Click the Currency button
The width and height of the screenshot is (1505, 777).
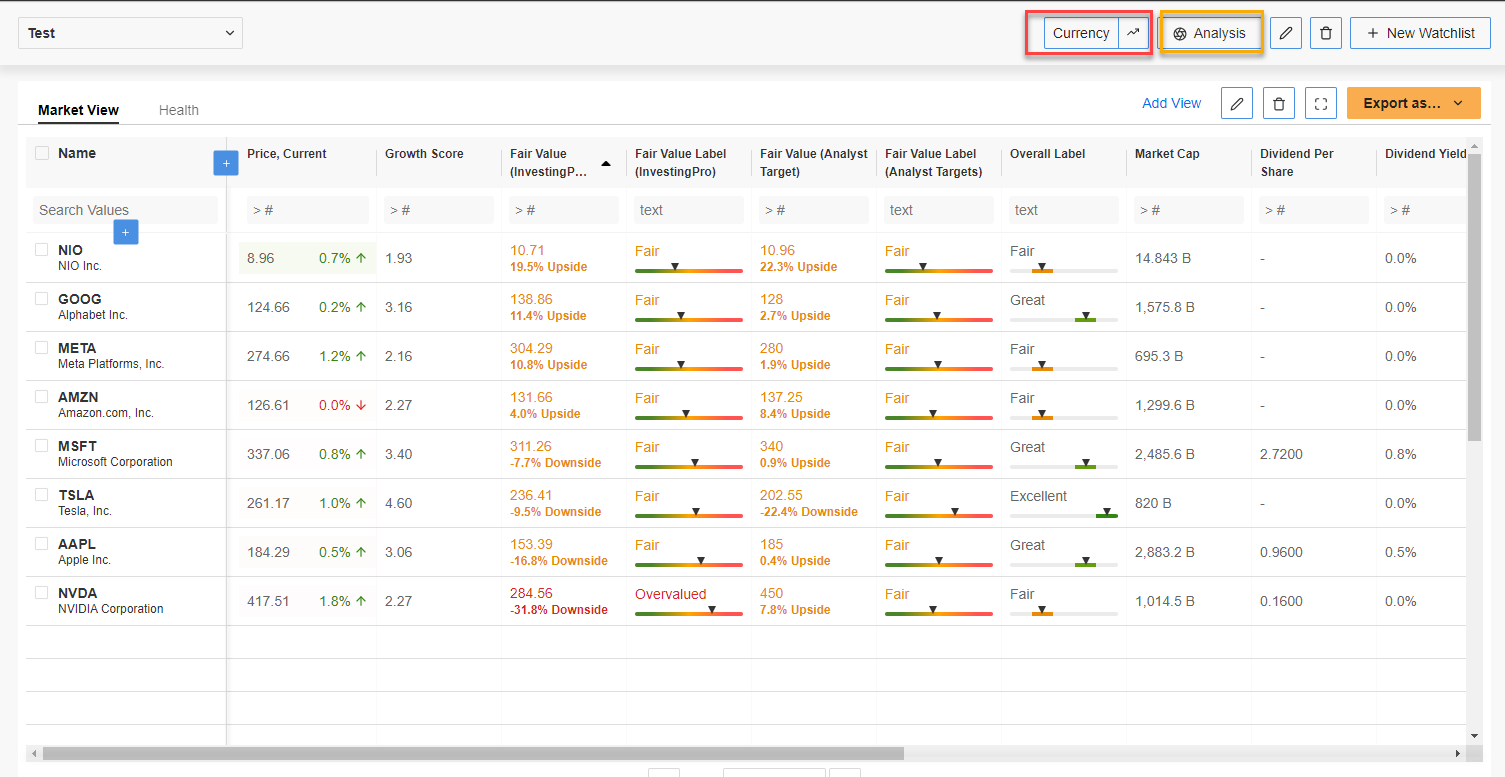coord(1081,33)
